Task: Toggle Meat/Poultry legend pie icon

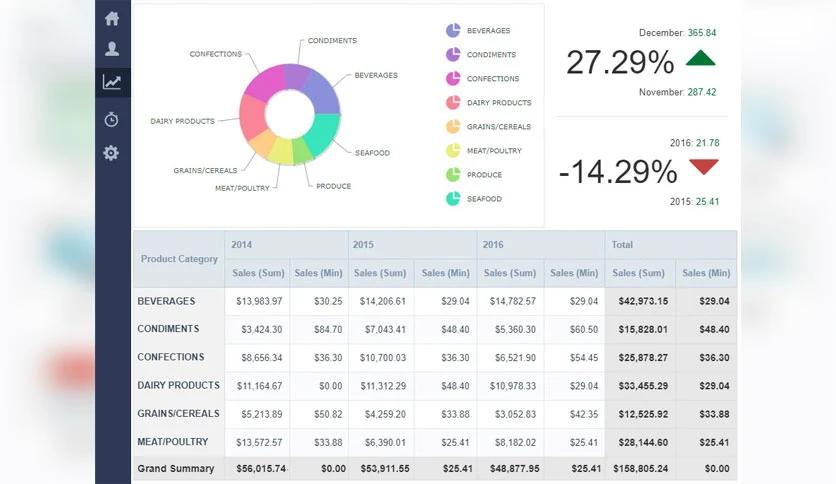Action: click(453, 150)
